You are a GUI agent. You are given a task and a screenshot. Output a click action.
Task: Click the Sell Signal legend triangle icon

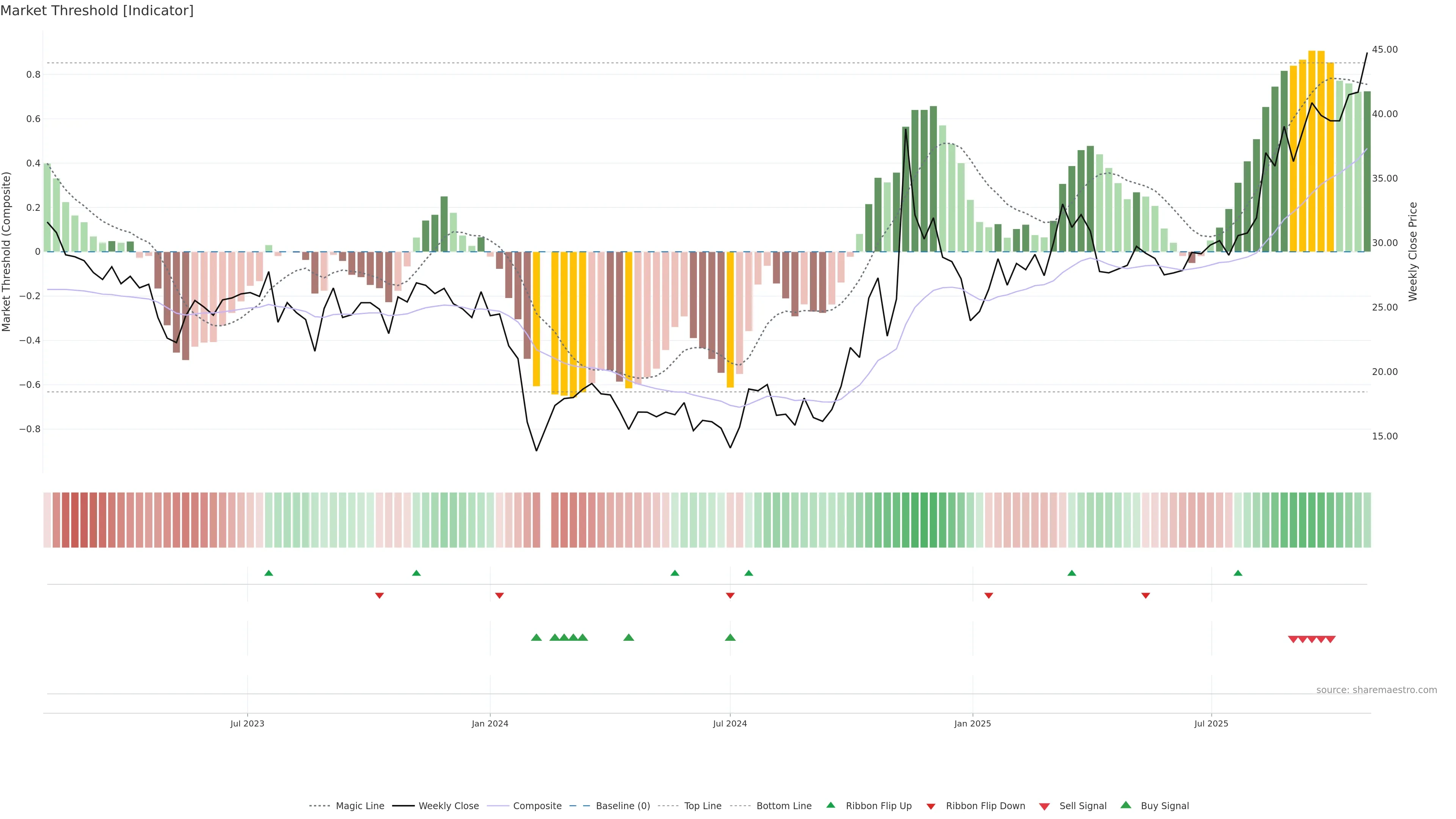coord(1044,806)
